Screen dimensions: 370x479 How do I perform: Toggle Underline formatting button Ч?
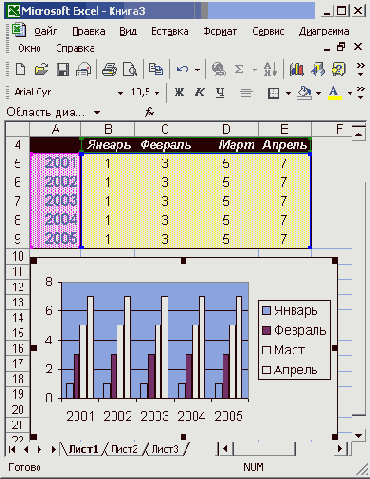(220, 92)
